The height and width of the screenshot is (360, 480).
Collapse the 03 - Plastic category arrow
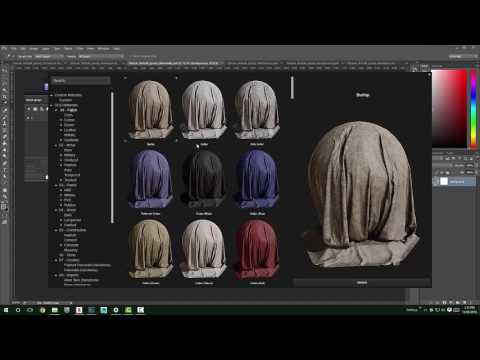point(56,185)
